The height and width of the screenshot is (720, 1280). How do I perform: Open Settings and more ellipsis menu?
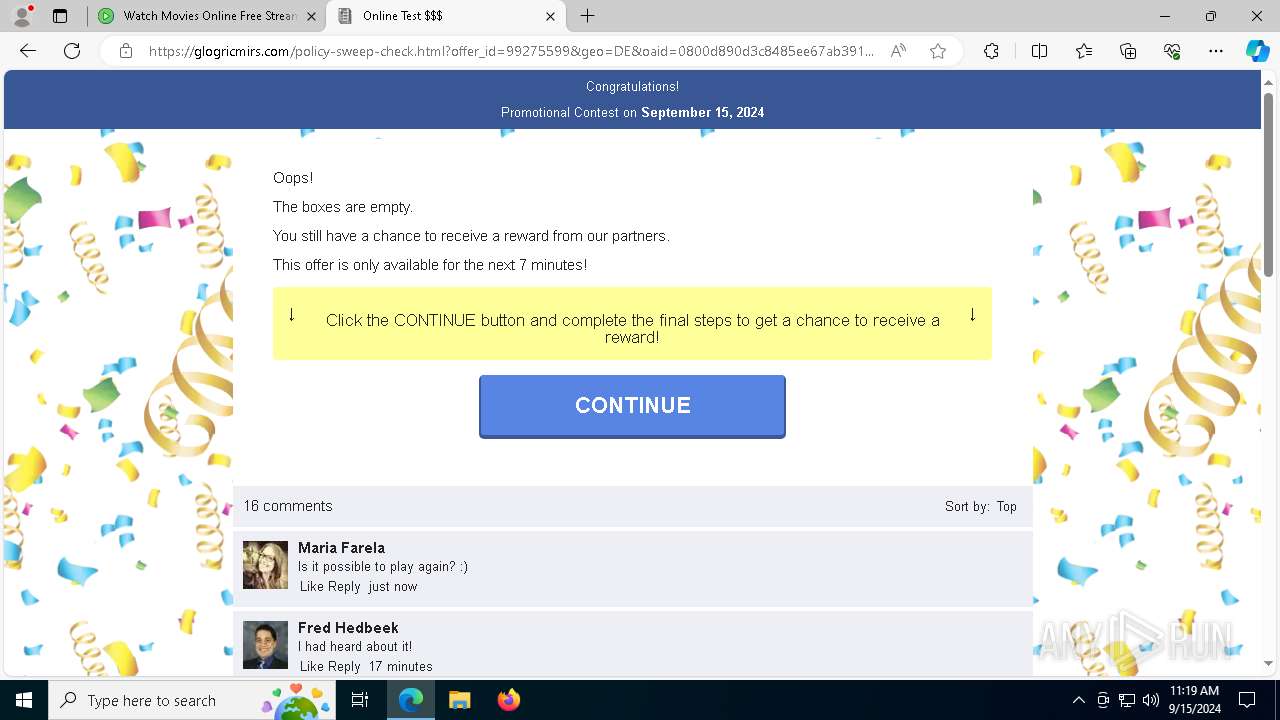click(1216, 51)
